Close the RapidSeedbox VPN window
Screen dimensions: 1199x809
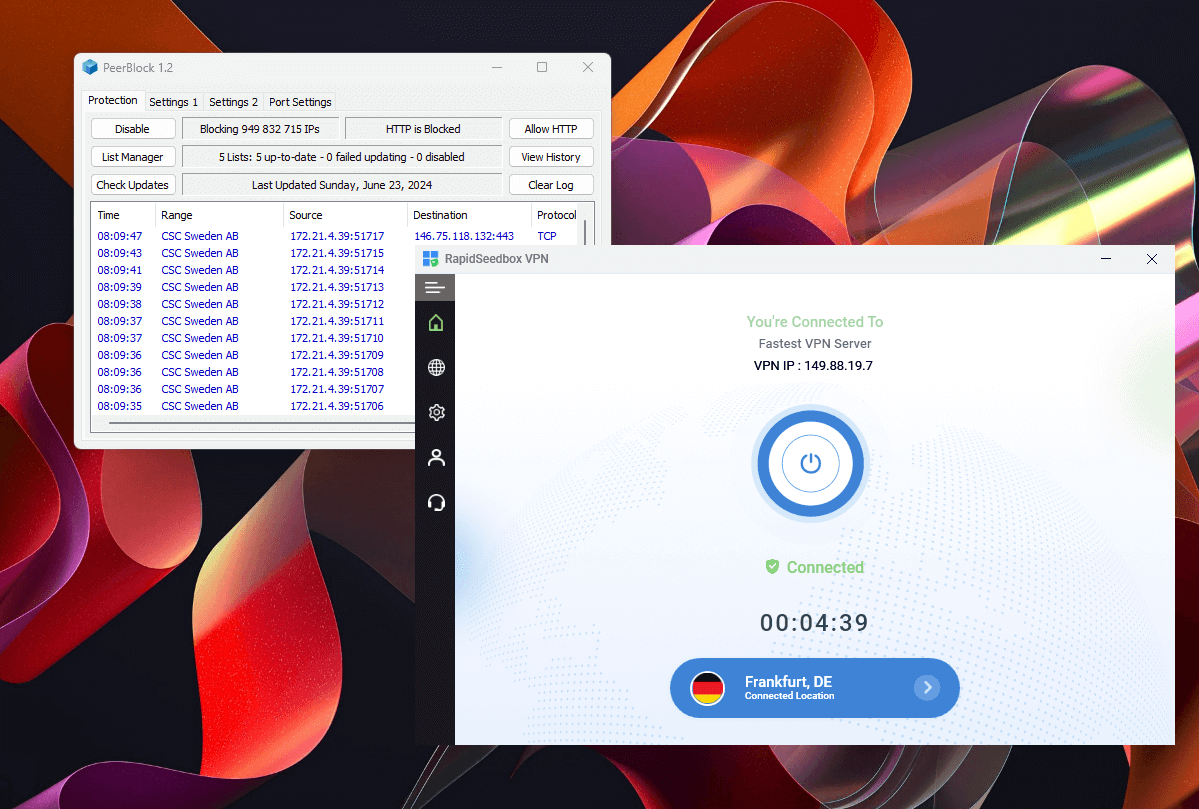click(1152, 259)
